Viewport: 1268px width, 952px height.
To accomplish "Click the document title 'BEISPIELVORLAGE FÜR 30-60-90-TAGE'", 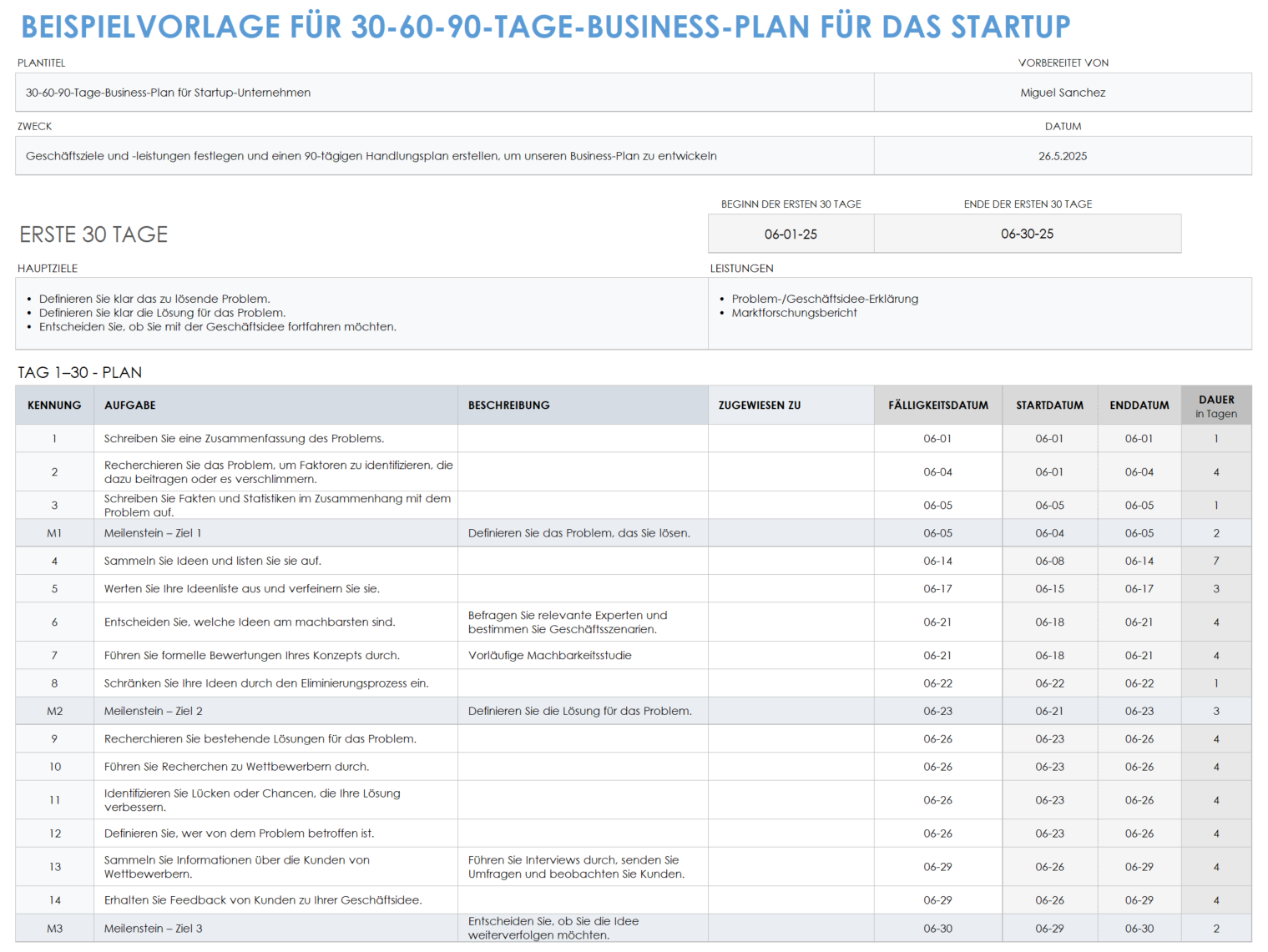I will (545, 27).
